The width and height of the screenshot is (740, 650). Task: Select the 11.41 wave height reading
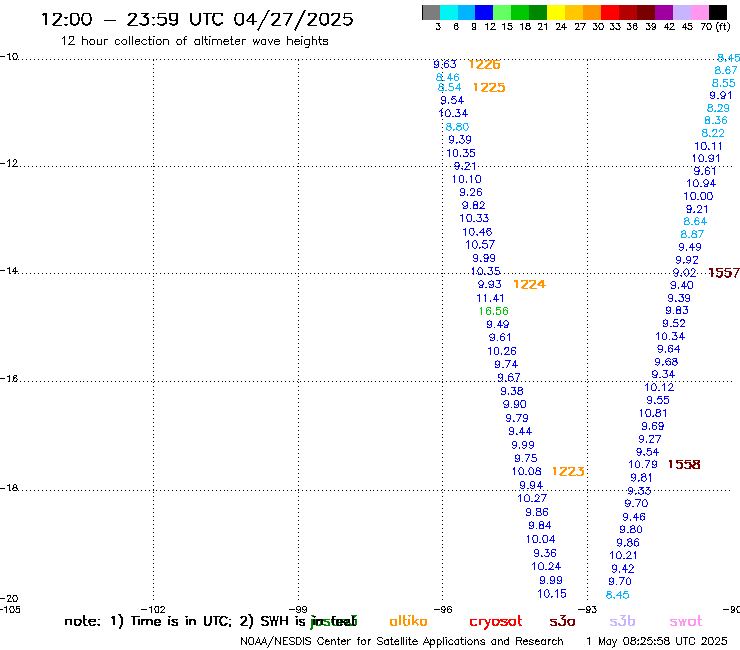click(490, 298)
